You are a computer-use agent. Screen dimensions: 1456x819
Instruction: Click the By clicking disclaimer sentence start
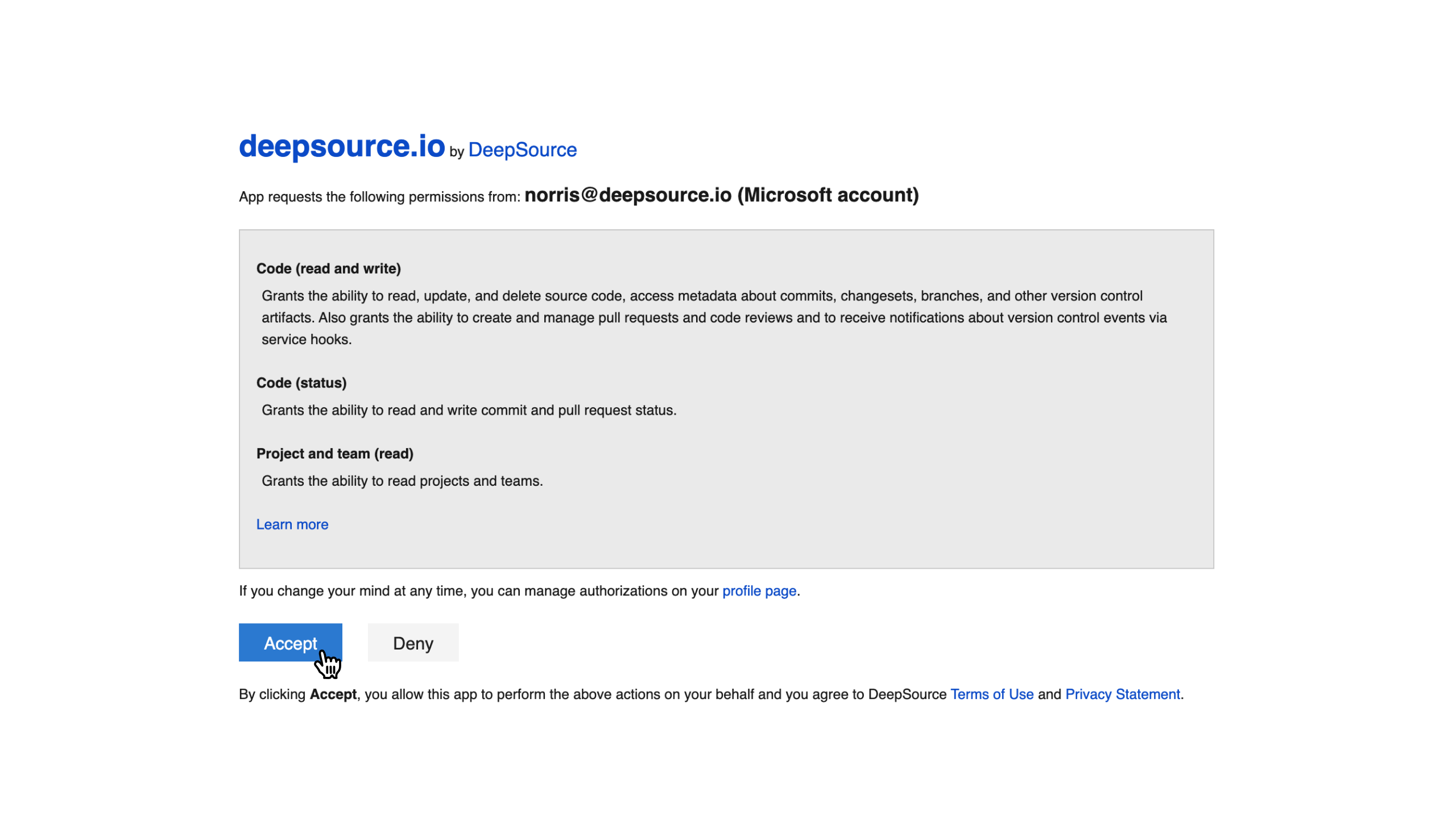(272, 694)
